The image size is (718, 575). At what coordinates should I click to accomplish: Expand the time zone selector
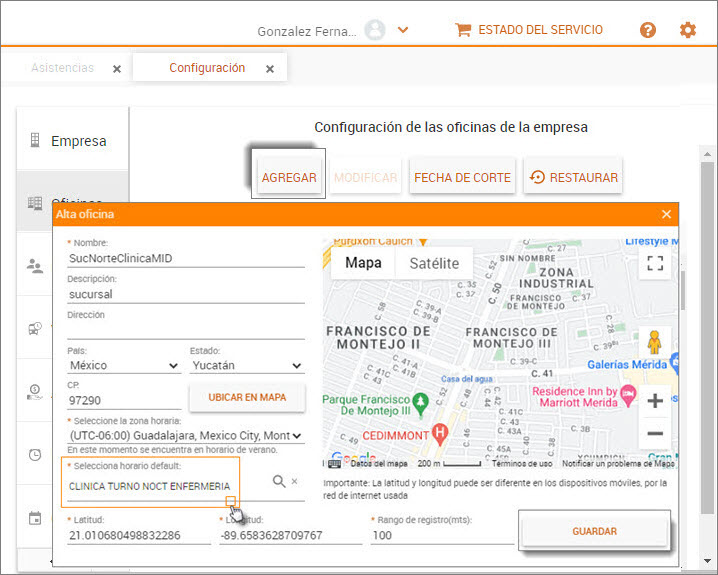[185, 436]
